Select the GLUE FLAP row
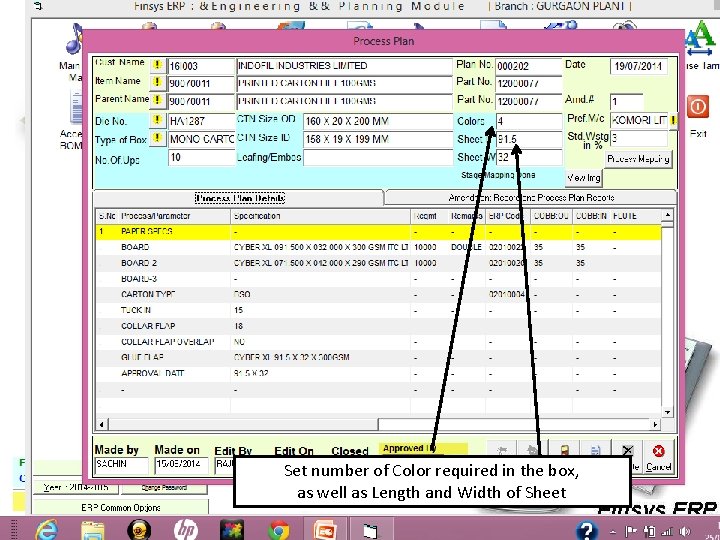 click(378, 357)
